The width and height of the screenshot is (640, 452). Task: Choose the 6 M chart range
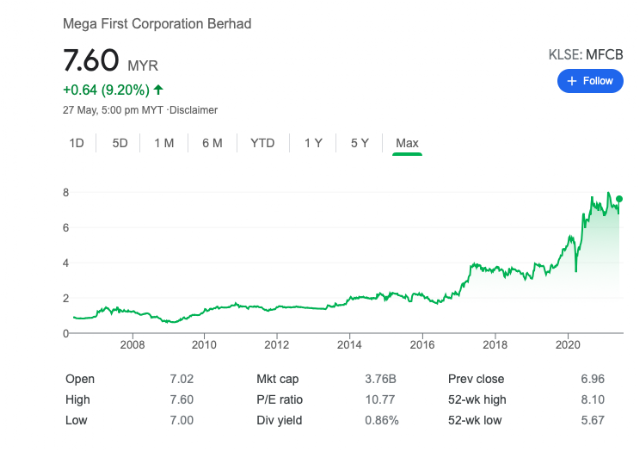coord(212,143)
